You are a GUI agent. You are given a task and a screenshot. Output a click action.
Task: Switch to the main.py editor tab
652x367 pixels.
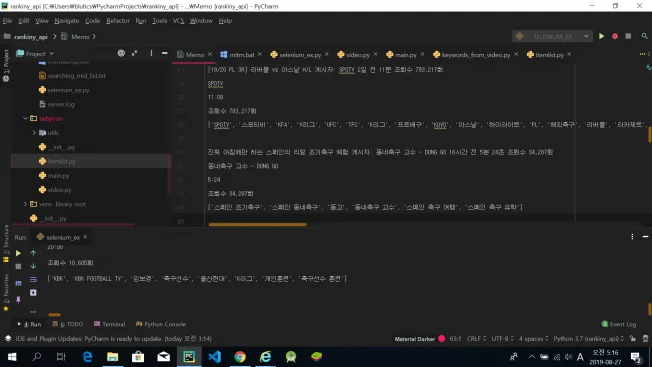pyautogui.click(x=405, y=54)
